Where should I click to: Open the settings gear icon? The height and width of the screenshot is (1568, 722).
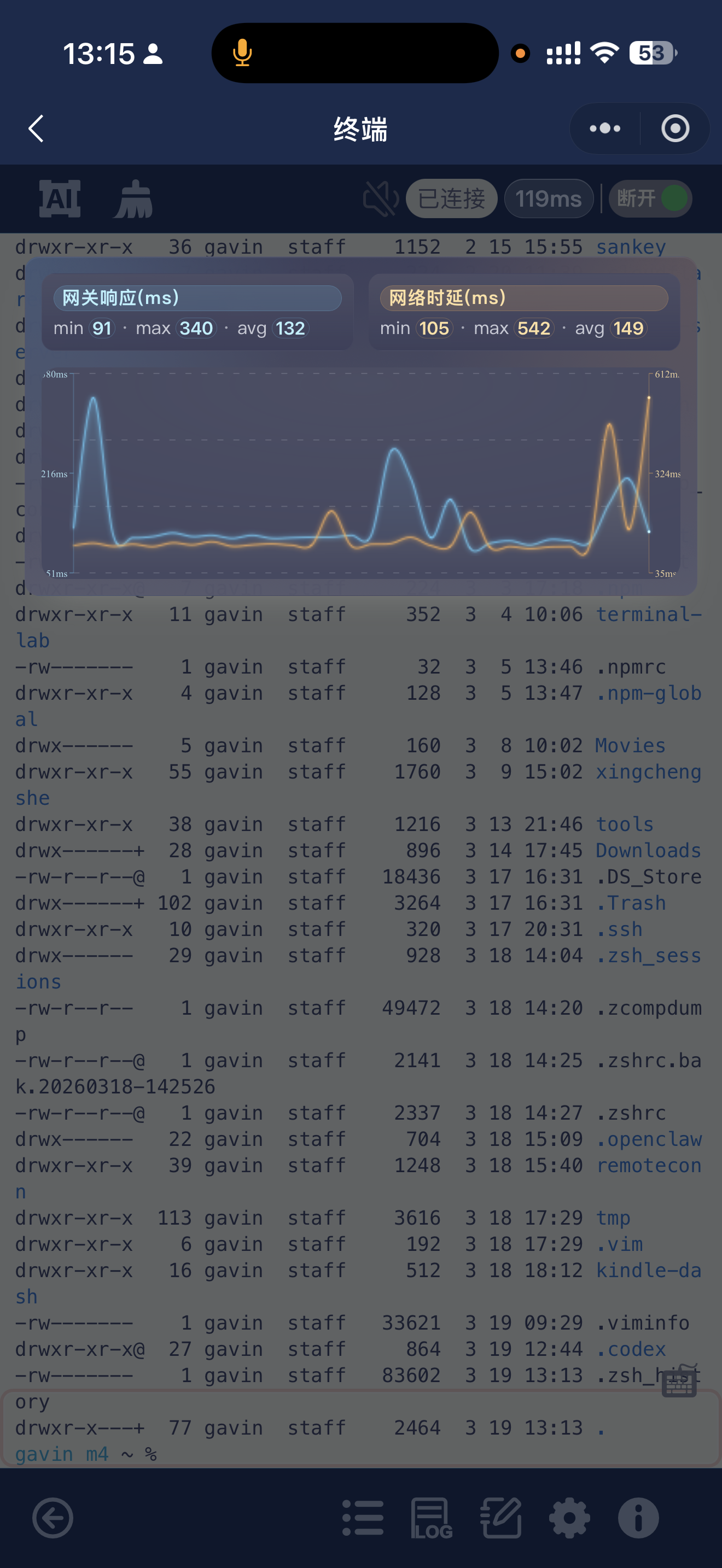(569, 1518)
